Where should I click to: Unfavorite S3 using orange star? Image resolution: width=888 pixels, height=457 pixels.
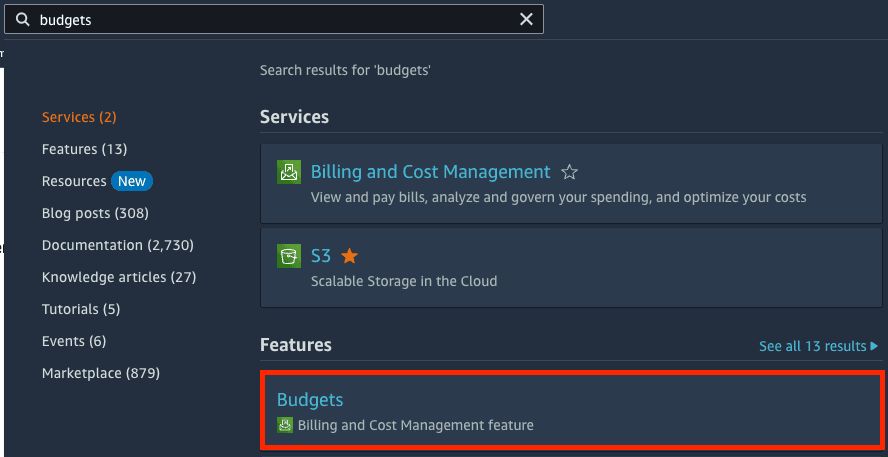tap(349, 256)
